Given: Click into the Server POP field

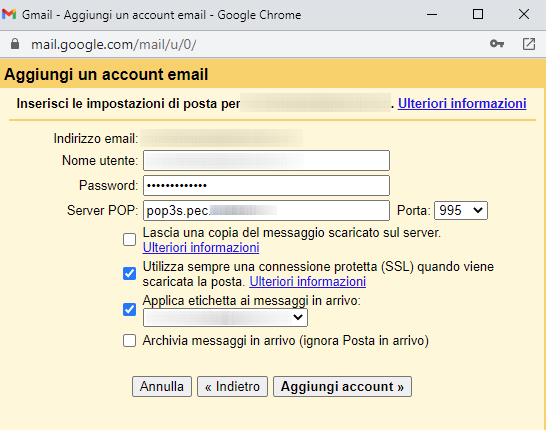Looking at the screenshot, I should pyautogui.click(x=266, y=210).
